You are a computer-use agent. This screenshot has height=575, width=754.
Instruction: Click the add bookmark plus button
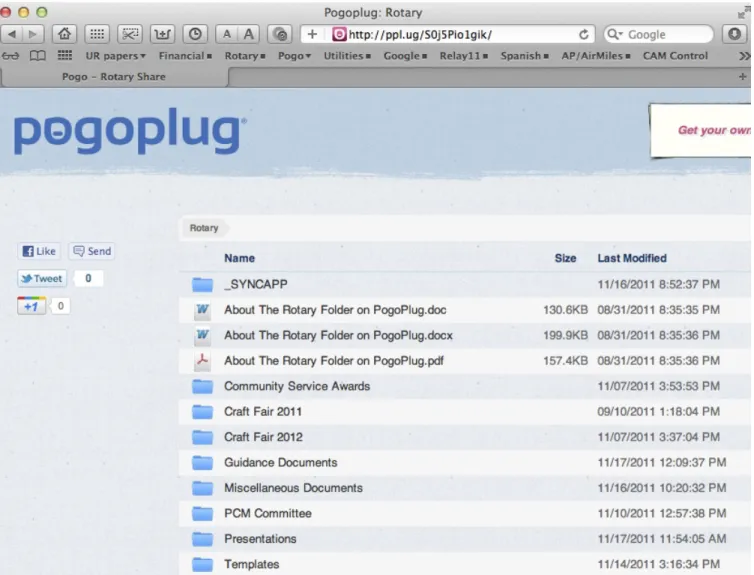(x=313, y=34)
